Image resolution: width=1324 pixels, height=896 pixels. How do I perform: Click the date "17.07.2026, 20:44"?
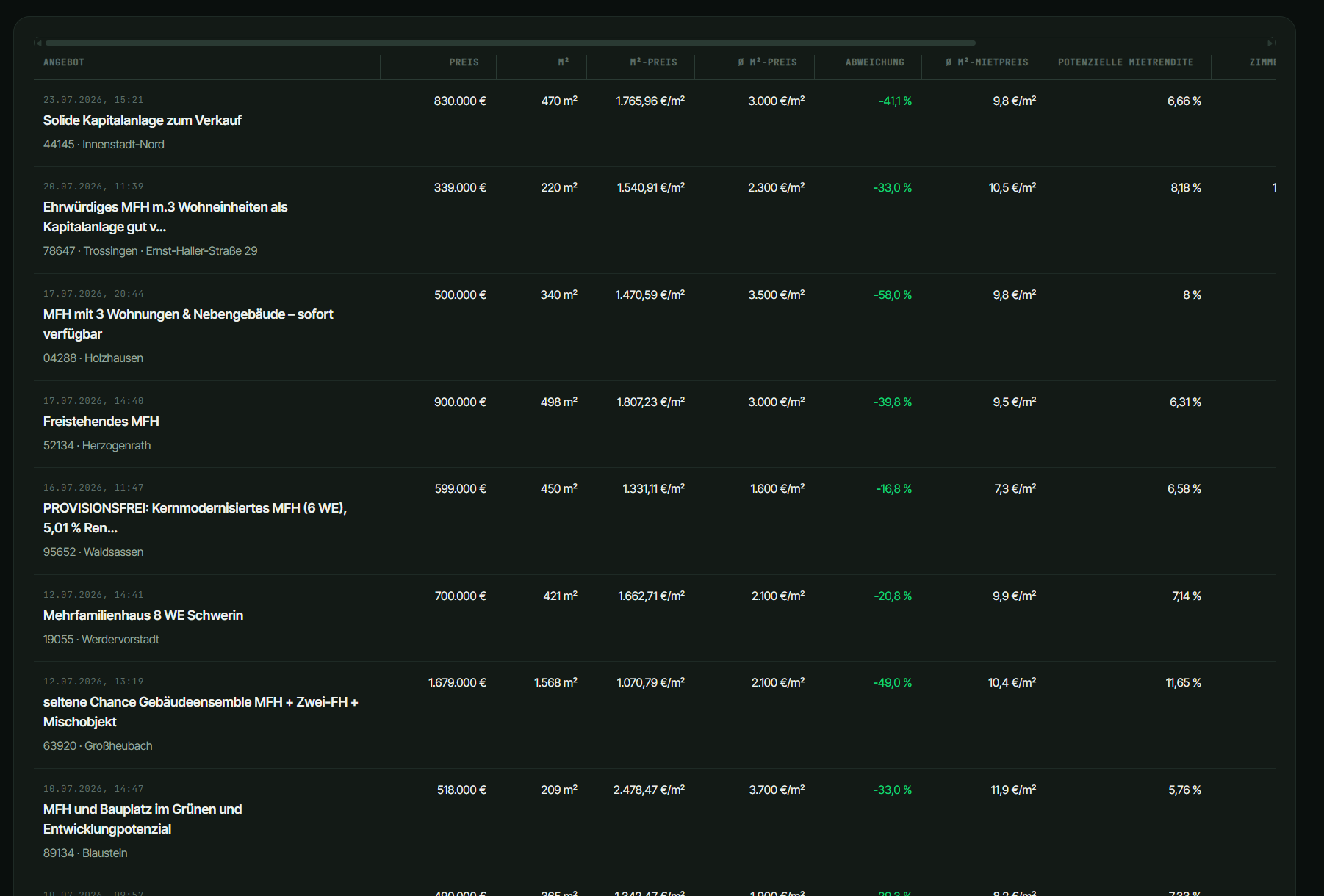[x=93, y=294]
